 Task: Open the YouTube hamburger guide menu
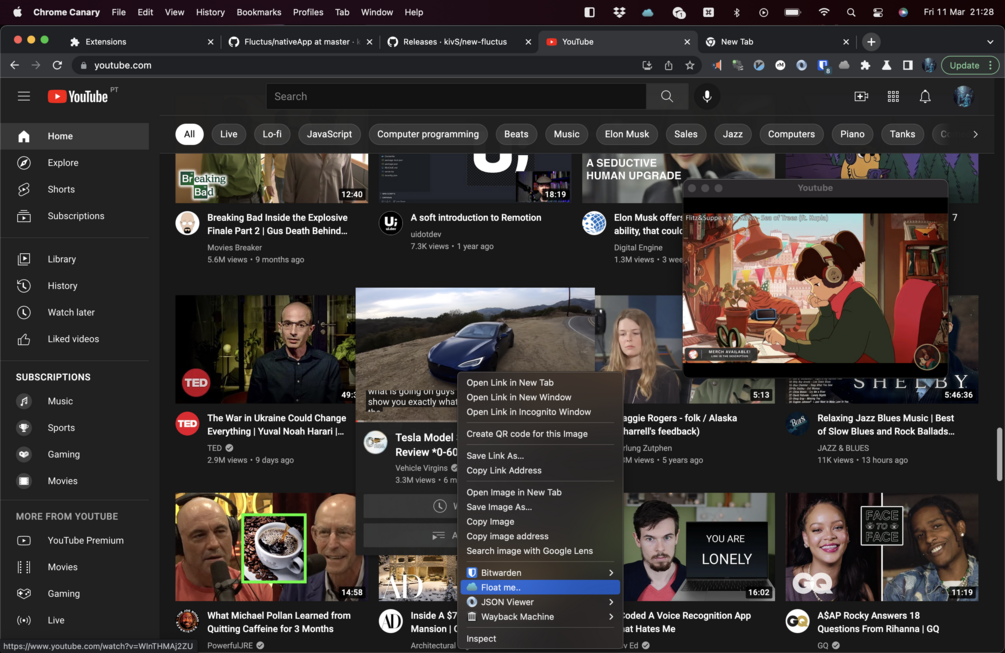(x=24, y=96)
